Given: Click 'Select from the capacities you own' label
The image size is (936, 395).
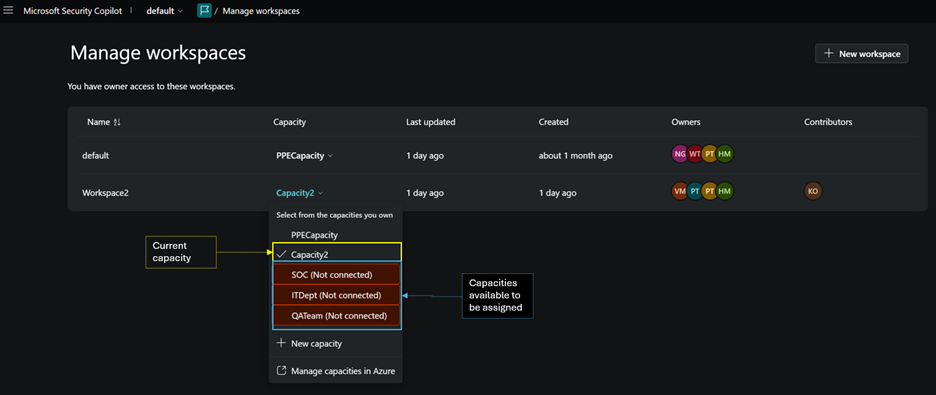Looking at the screenshot, I should 334,215.
